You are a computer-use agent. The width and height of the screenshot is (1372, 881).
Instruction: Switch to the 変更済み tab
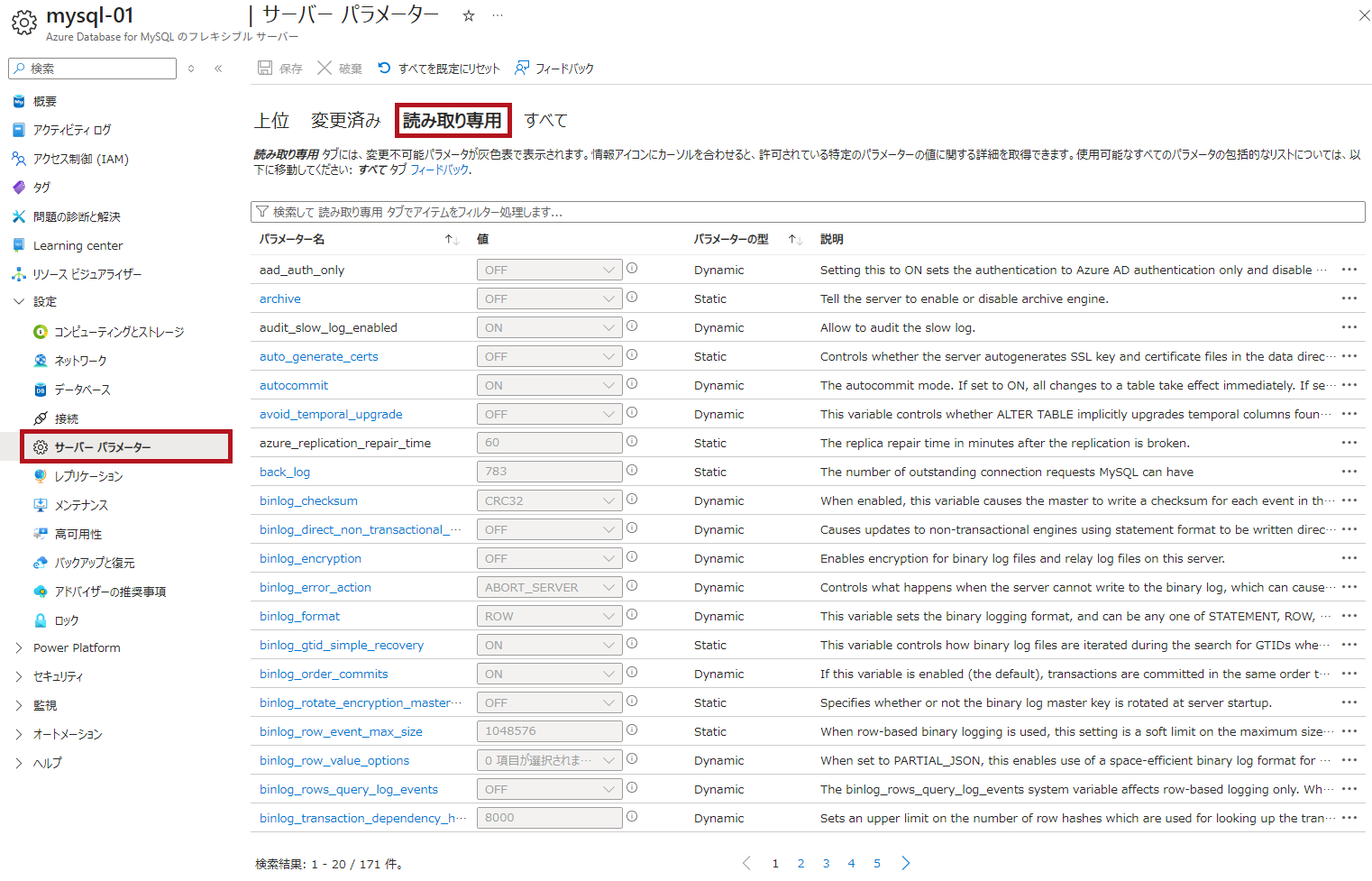tap(345, 121)
